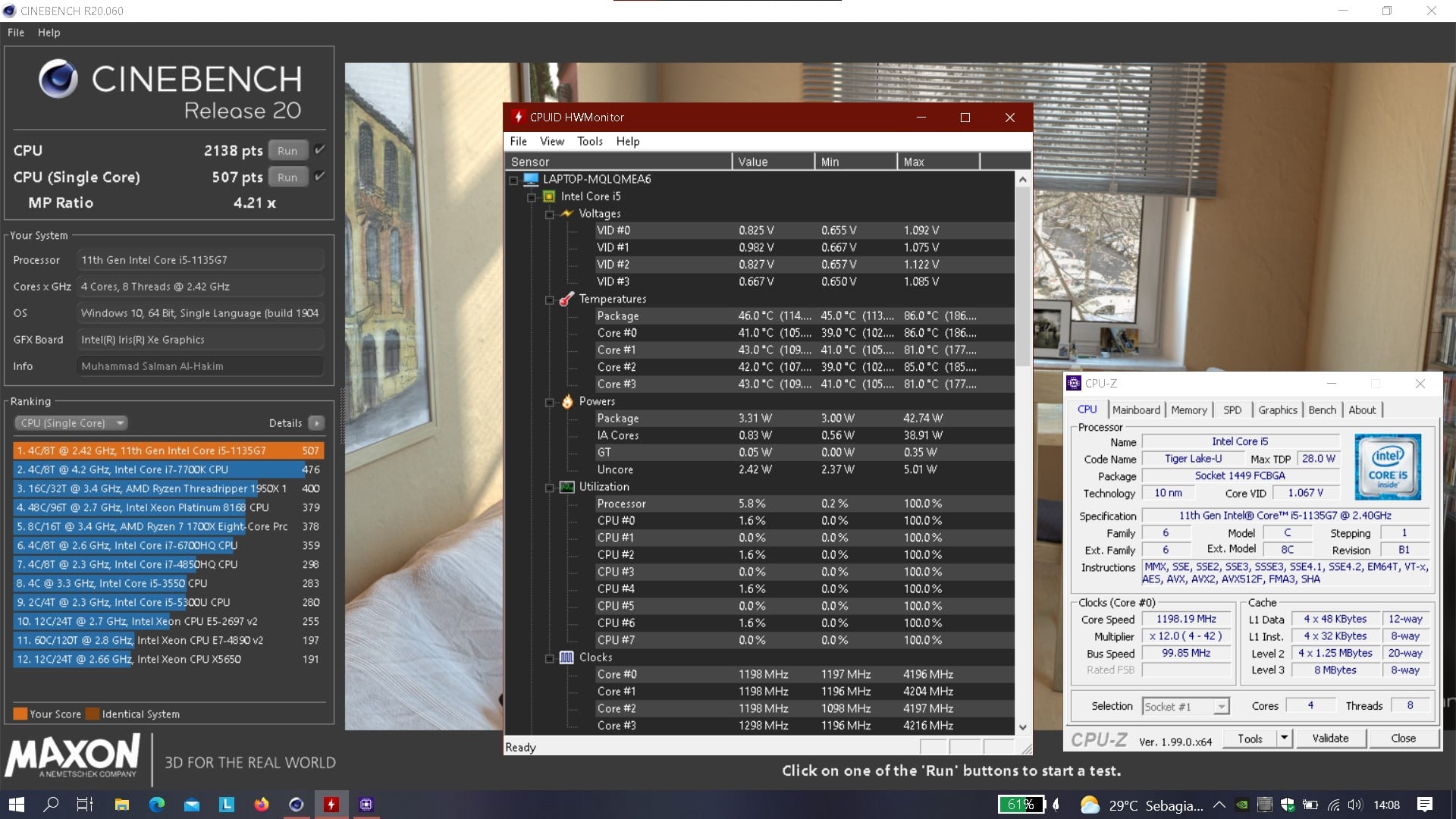Collapse the Utilization section
The width and height of the screenshot is (1456, 819).
550,488
